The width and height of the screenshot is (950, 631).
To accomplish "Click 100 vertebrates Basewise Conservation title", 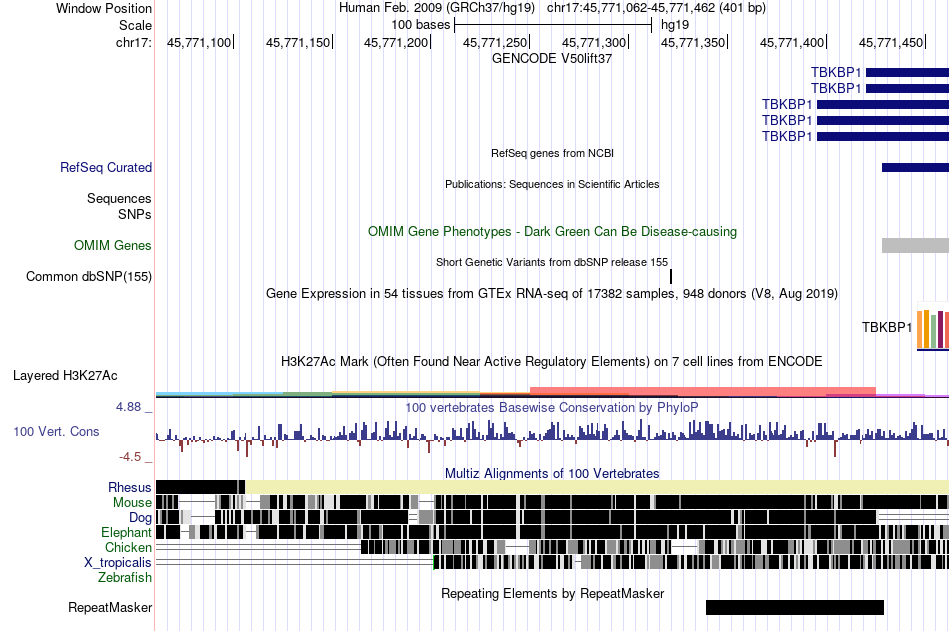I will point(552,407).
